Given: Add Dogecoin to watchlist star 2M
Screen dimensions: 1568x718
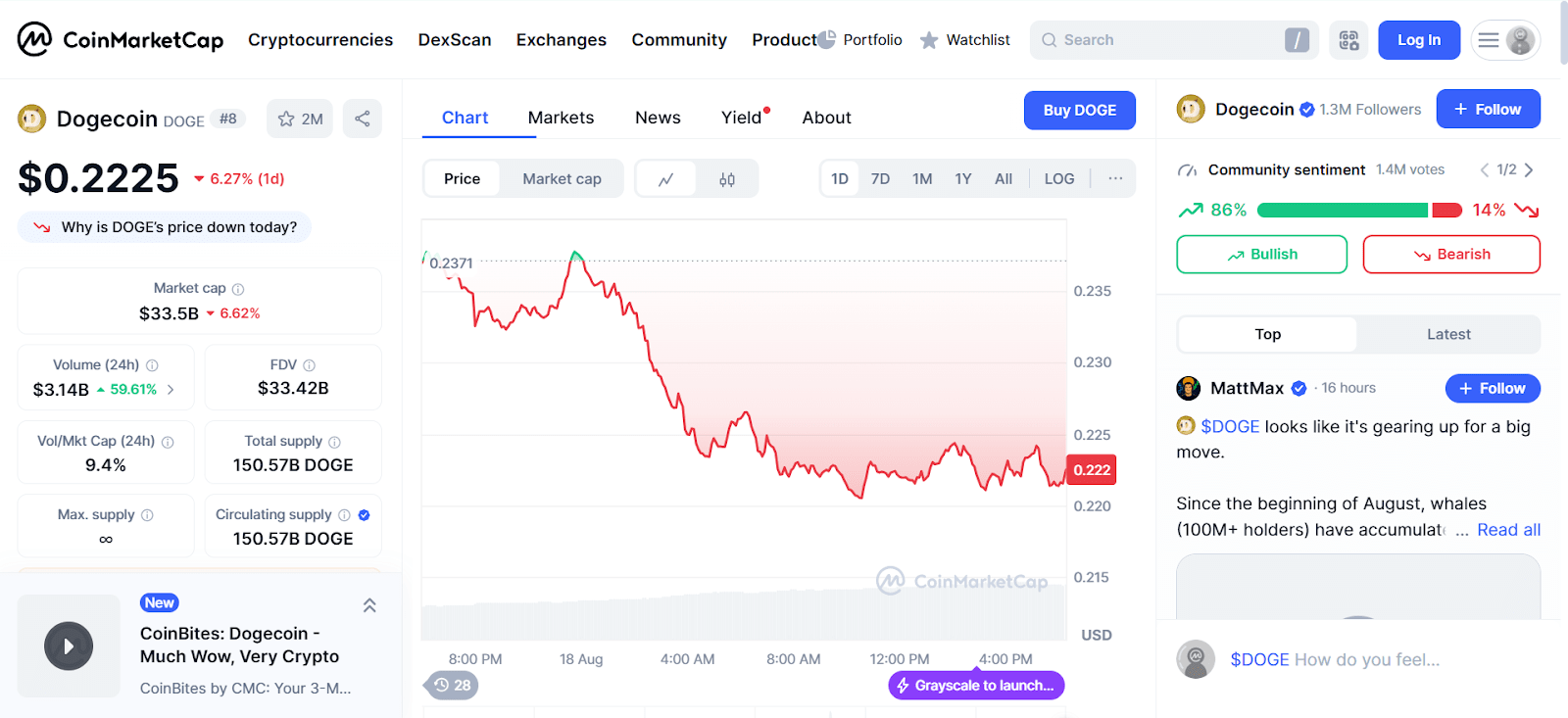Looking at the screenshot, I should tap(300, 119).
